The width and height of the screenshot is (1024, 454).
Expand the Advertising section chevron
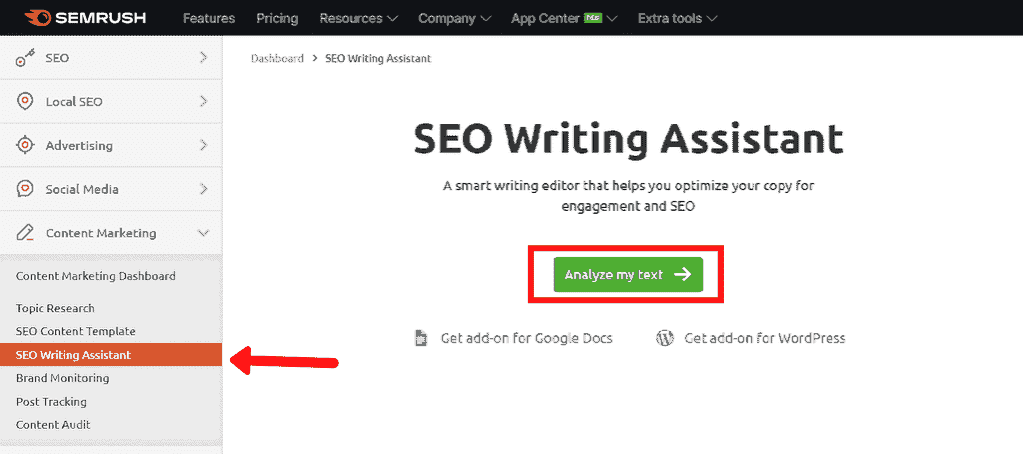tap(204, 145)
